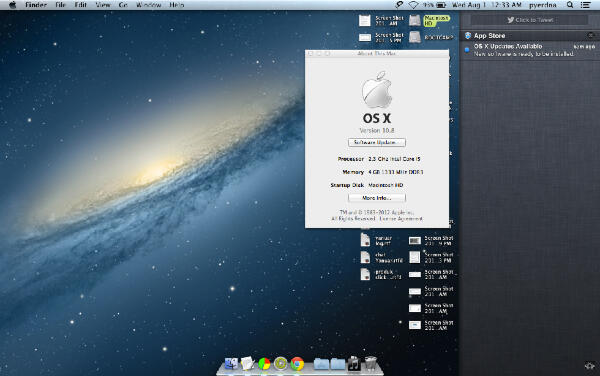Launch Google Chrome from the Dock
The width and height of the screenshot is (600, 376).
297,364
